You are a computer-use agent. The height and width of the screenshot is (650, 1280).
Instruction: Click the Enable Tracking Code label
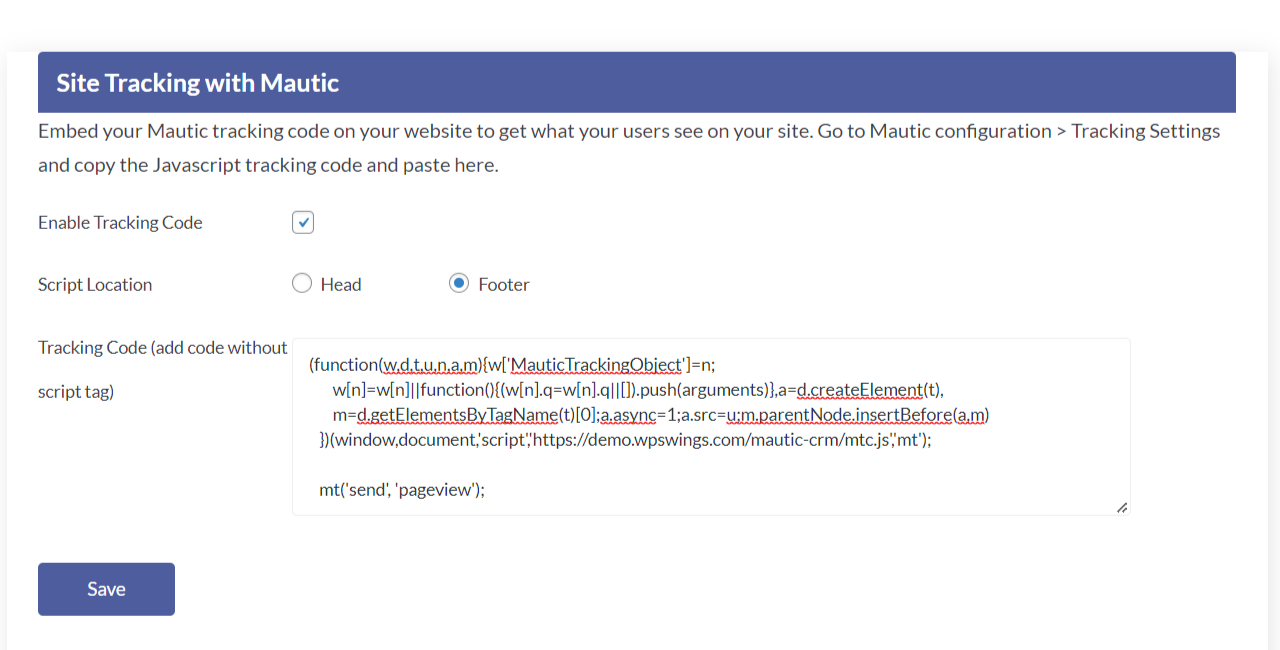(120, 223)
